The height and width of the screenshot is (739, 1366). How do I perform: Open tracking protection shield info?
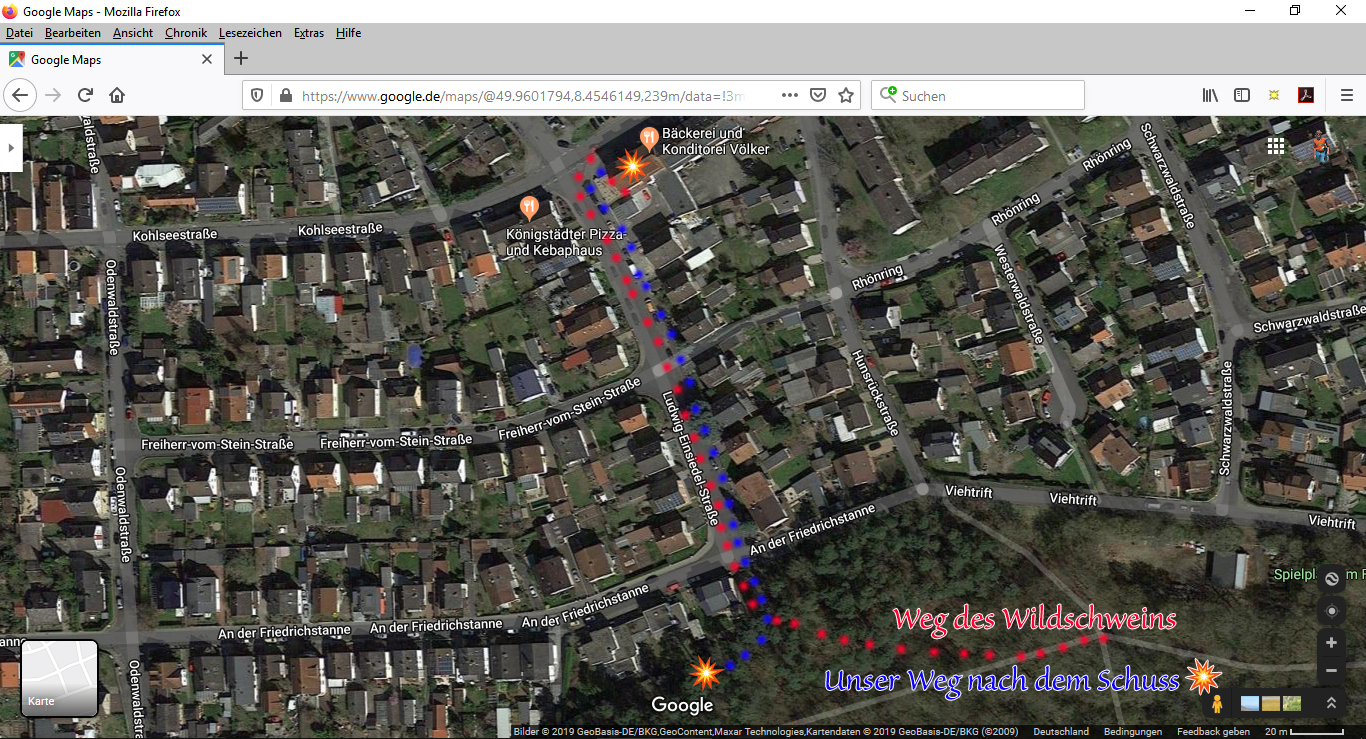point(257,95)
